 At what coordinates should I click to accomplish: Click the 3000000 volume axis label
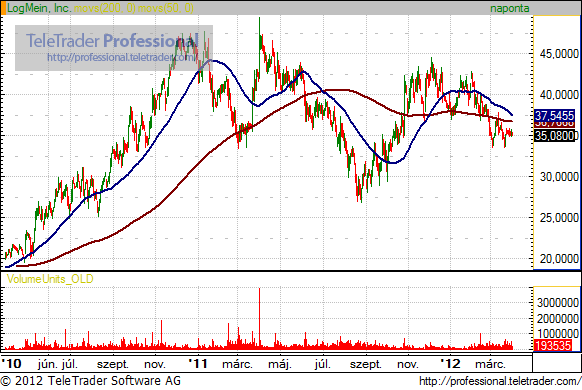click(558, 302)
